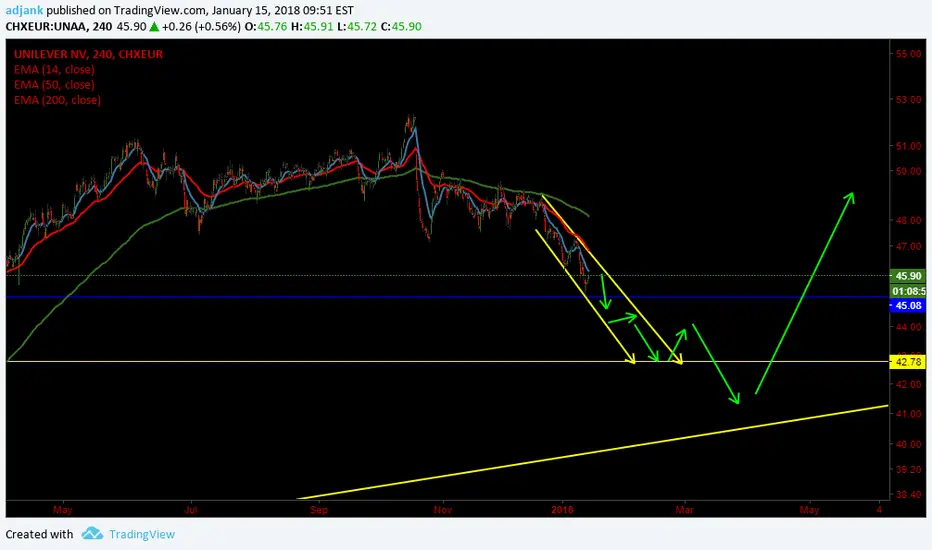Click the Jul time axis label

[x=191, y=510]
